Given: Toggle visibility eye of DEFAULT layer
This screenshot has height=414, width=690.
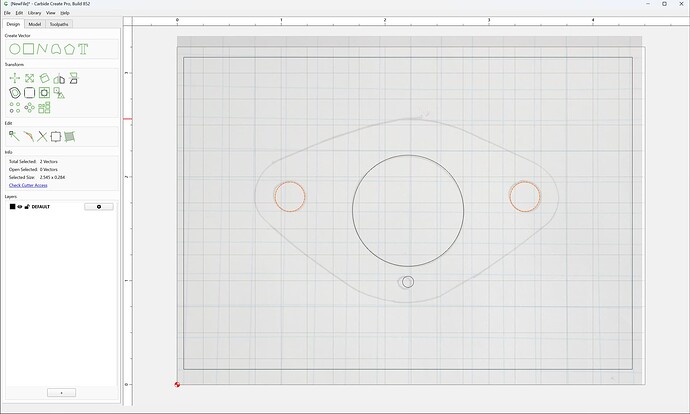Looking at the screenshot, I should point(20,206).
